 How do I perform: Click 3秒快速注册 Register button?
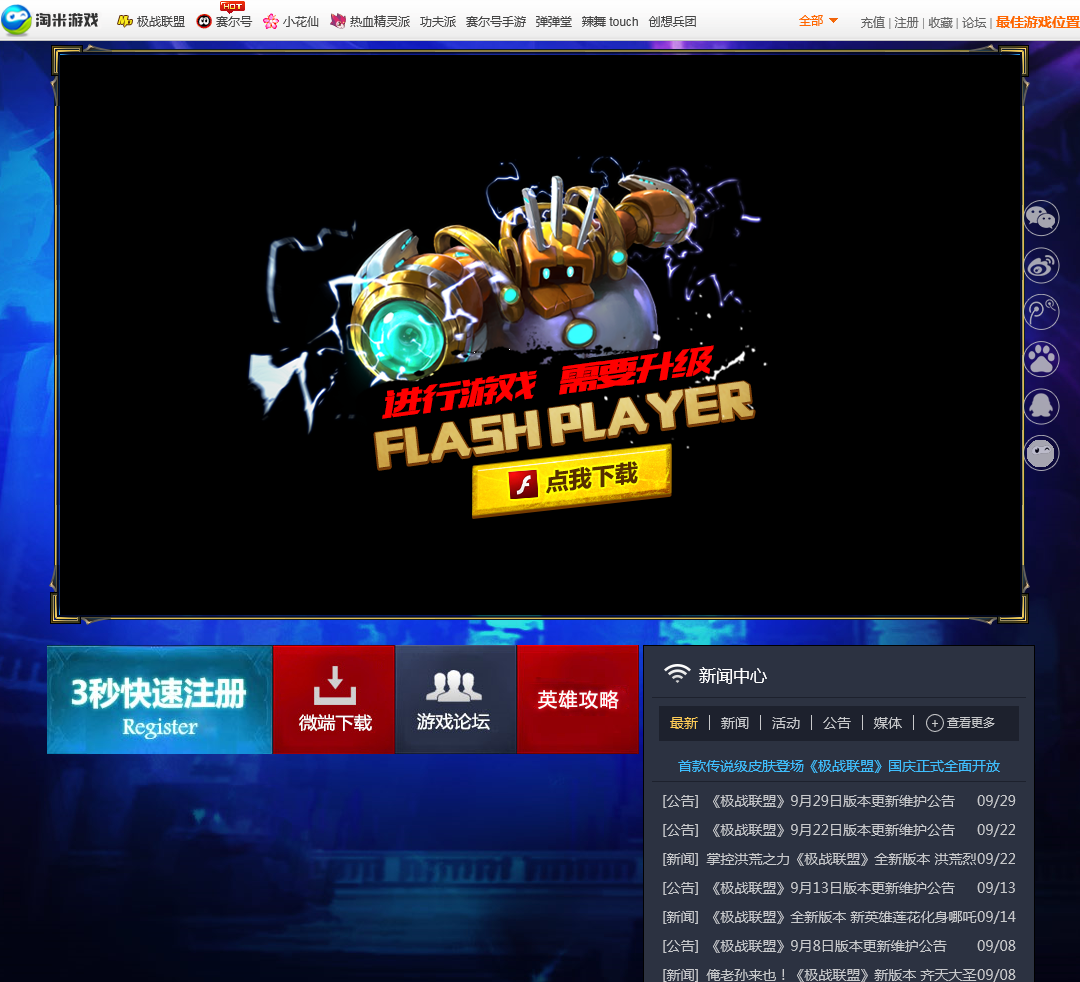pyautogui.click(x=160, y=700)
